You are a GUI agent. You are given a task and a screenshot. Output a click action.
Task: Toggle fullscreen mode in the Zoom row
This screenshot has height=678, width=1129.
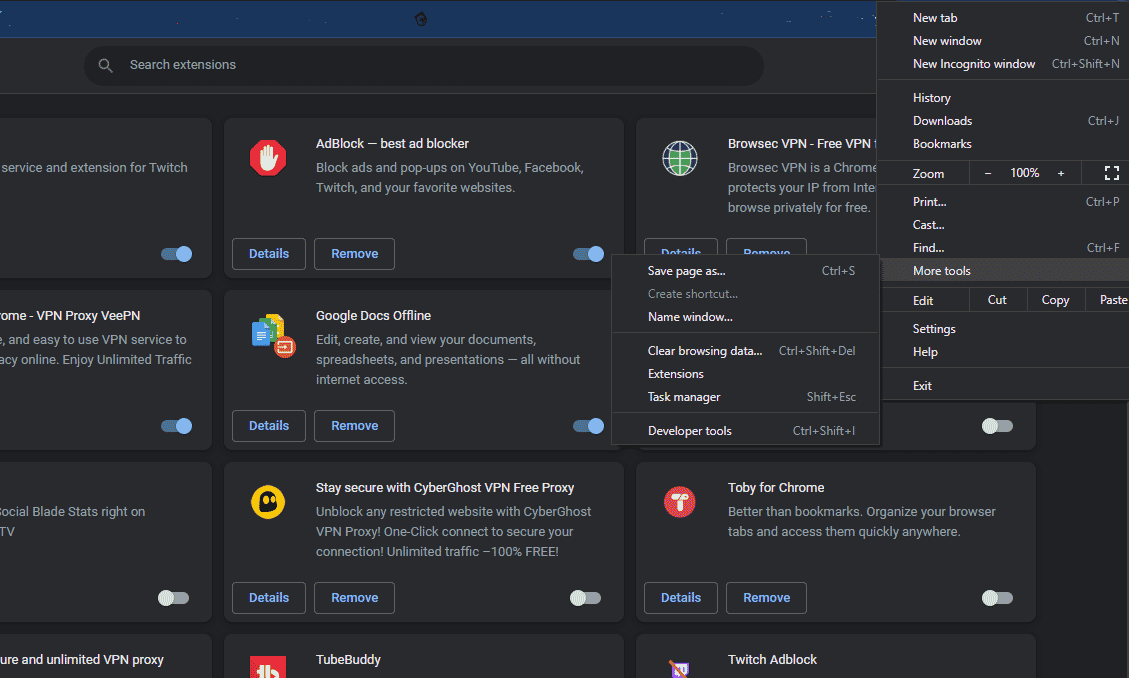[1112, 173]
